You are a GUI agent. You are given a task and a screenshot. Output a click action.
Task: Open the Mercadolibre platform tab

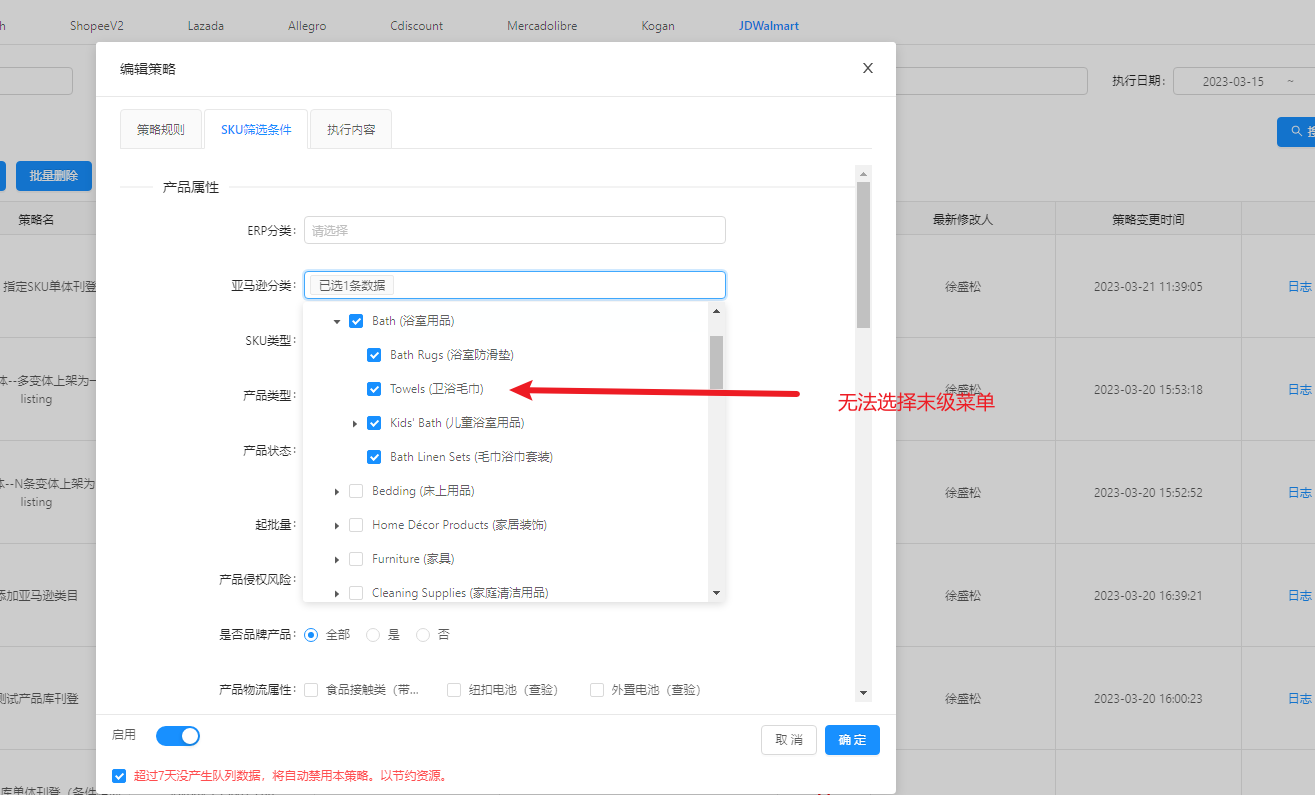tap(541, 26)
